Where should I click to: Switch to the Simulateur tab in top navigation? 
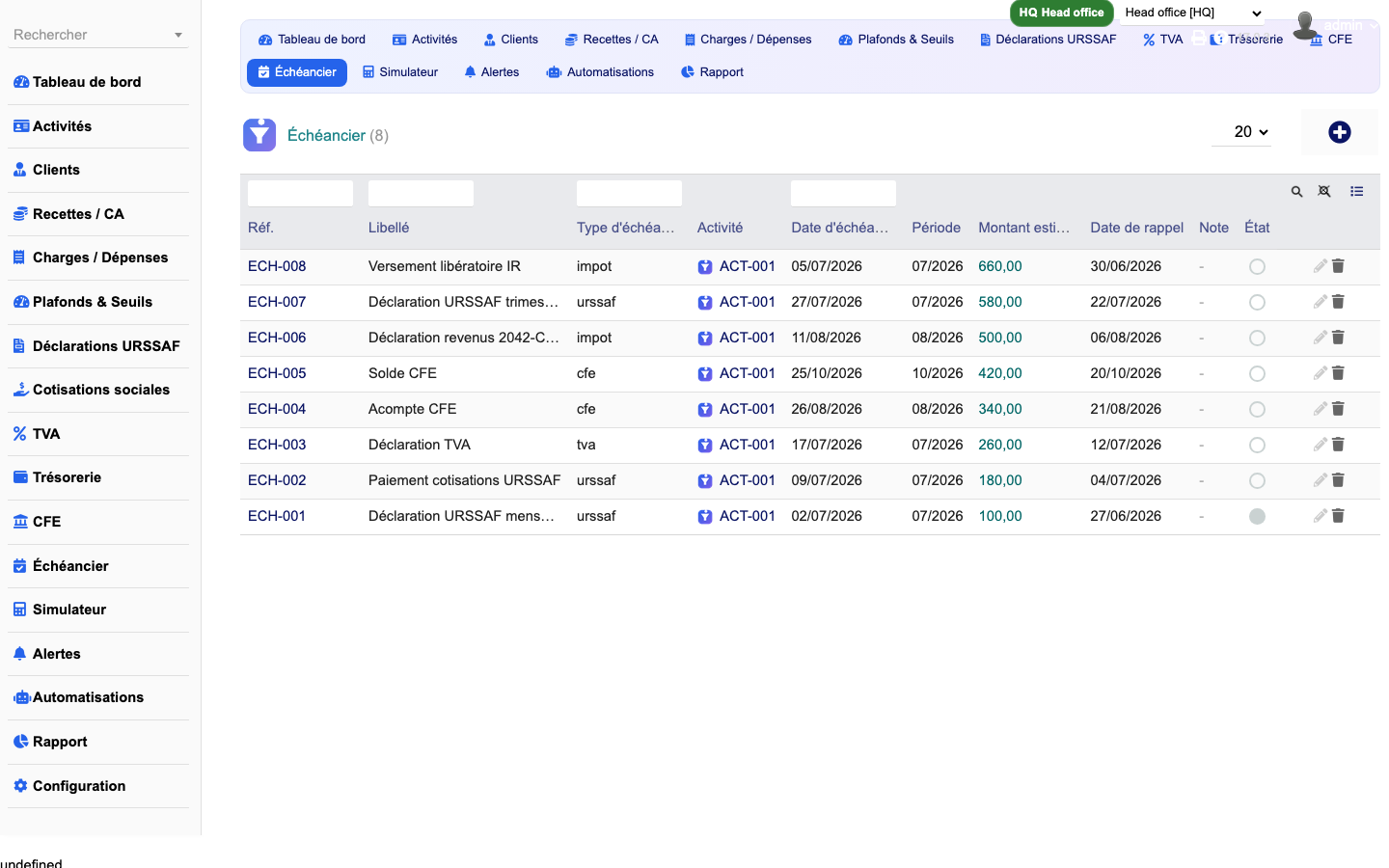pos(399,72)
